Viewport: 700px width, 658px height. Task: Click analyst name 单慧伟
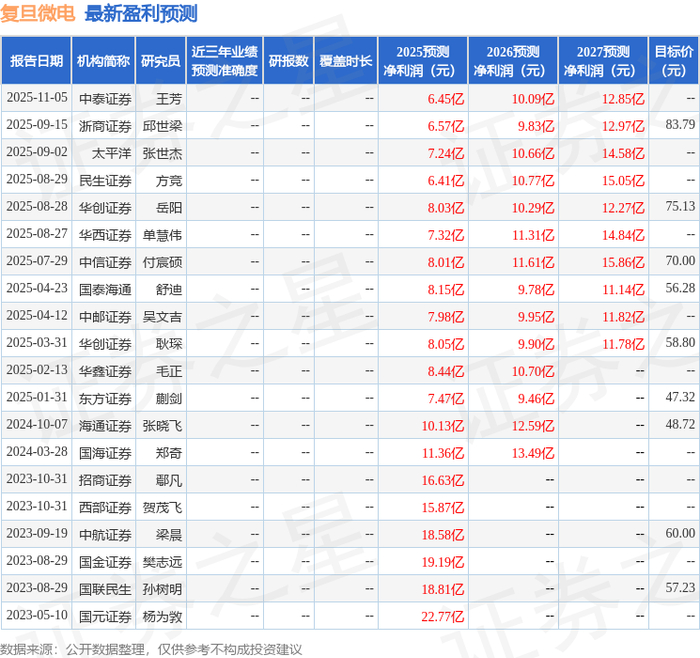(162, 235)
